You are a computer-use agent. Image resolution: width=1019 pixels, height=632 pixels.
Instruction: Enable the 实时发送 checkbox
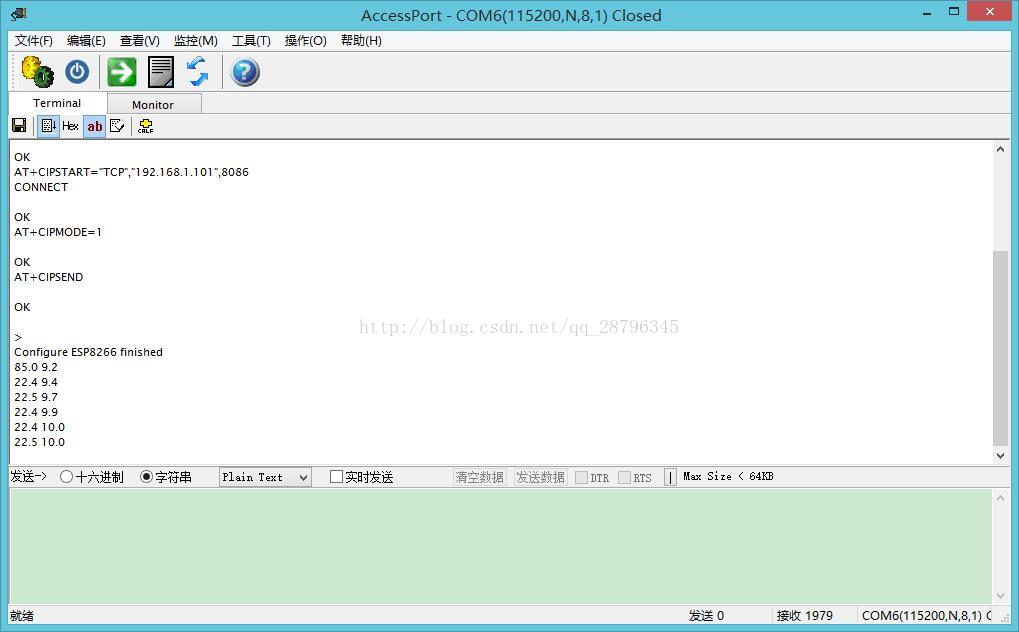[x=336, y=477]
